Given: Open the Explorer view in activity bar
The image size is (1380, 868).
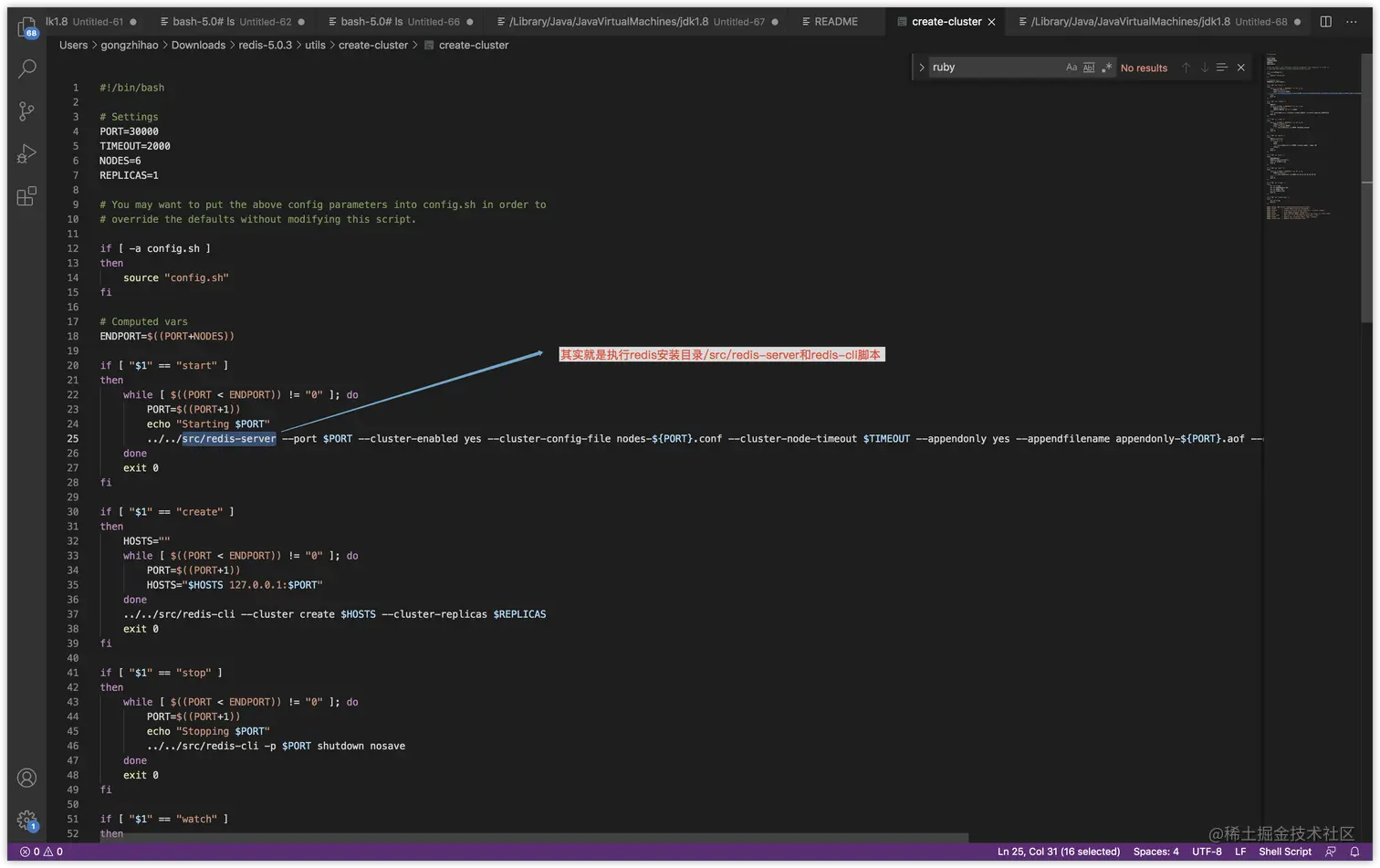Looking at the screenshot, I should click(x=26, y=27).
